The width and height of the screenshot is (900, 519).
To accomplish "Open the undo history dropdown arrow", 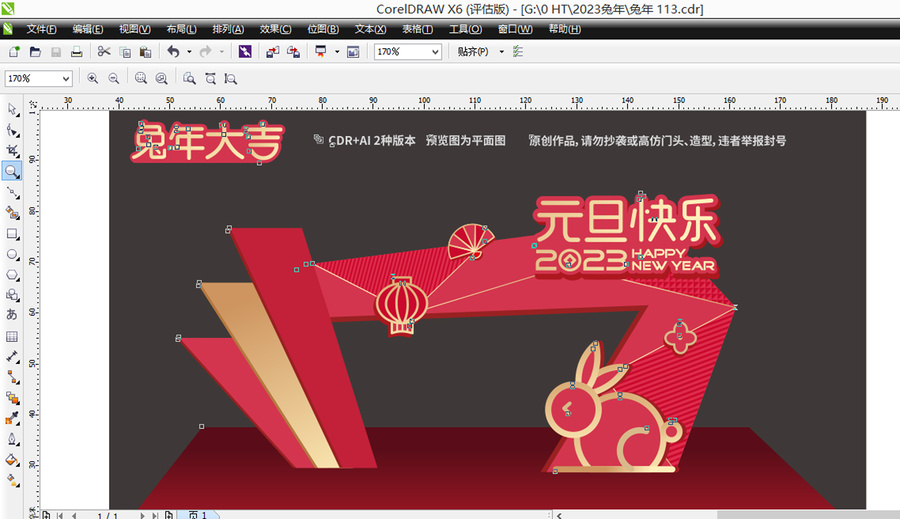I will tap(189, 52).
